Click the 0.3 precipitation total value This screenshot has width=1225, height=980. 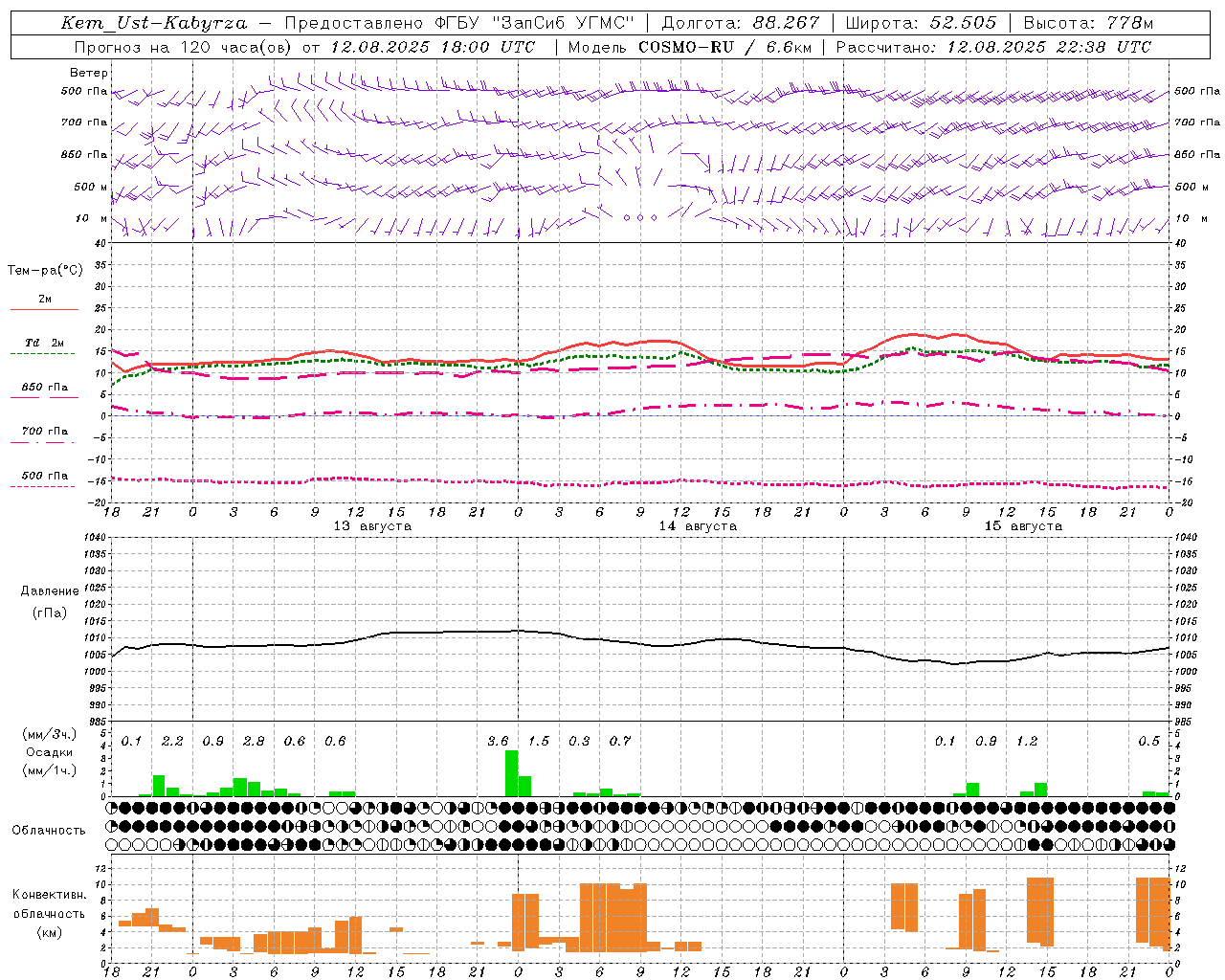coord(579,742)
